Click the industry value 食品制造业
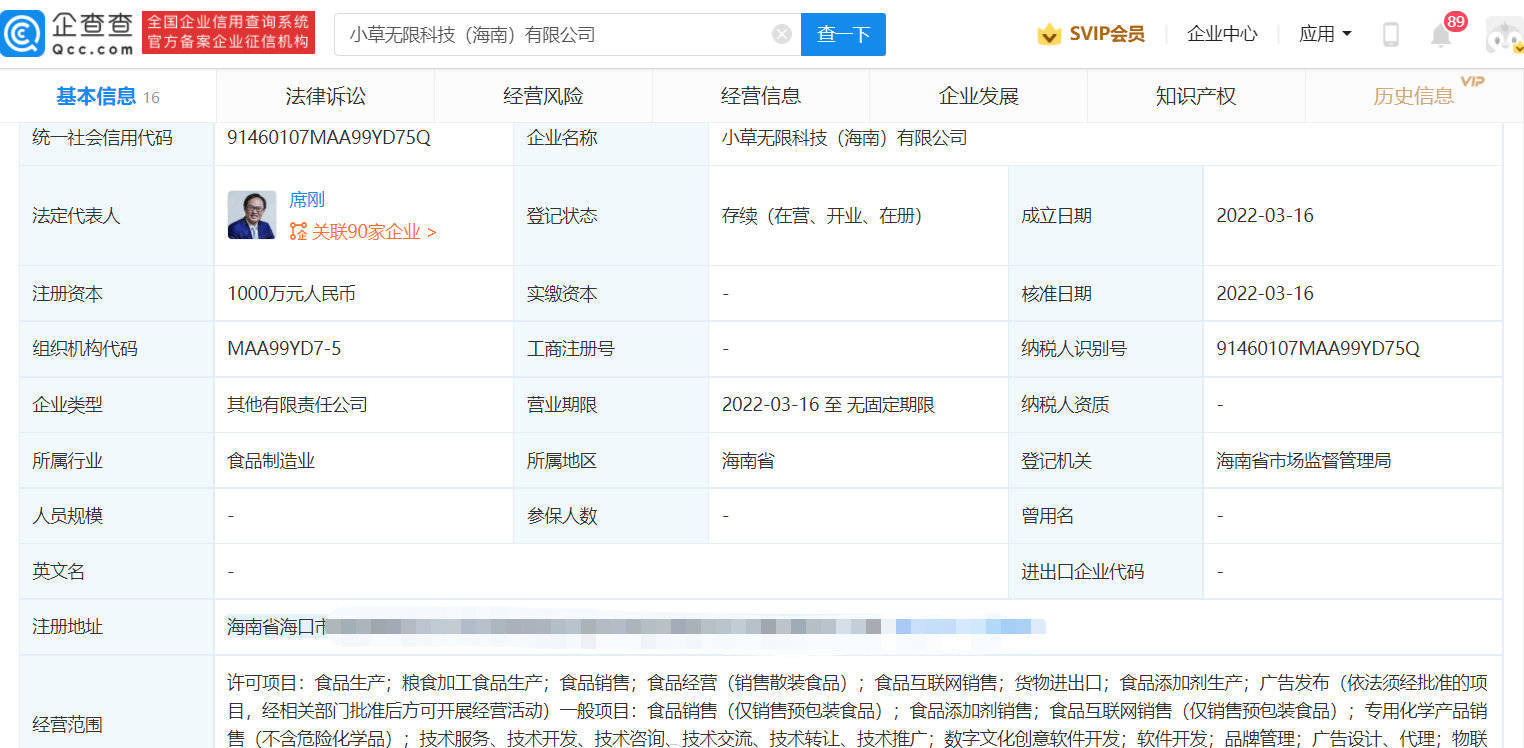Viewport: 1524px width, 748px height. pyautogui.click(x=271, y=461)
